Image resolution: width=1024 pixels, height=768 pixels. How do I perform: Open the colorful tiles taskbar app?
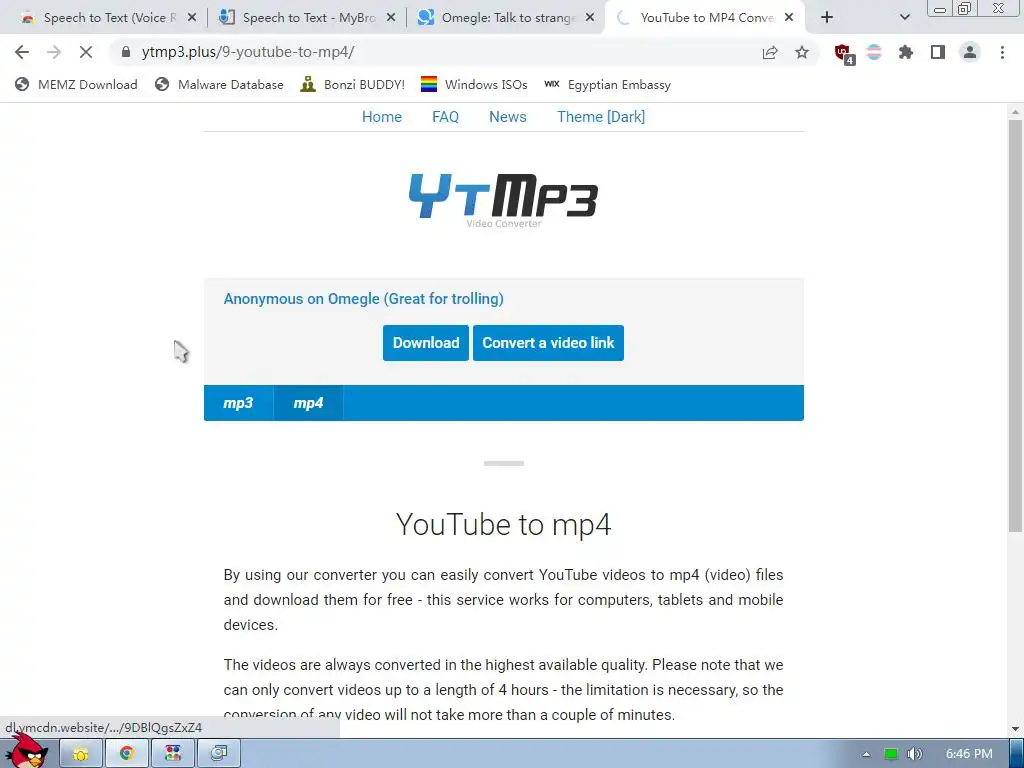tap(173, 754)
